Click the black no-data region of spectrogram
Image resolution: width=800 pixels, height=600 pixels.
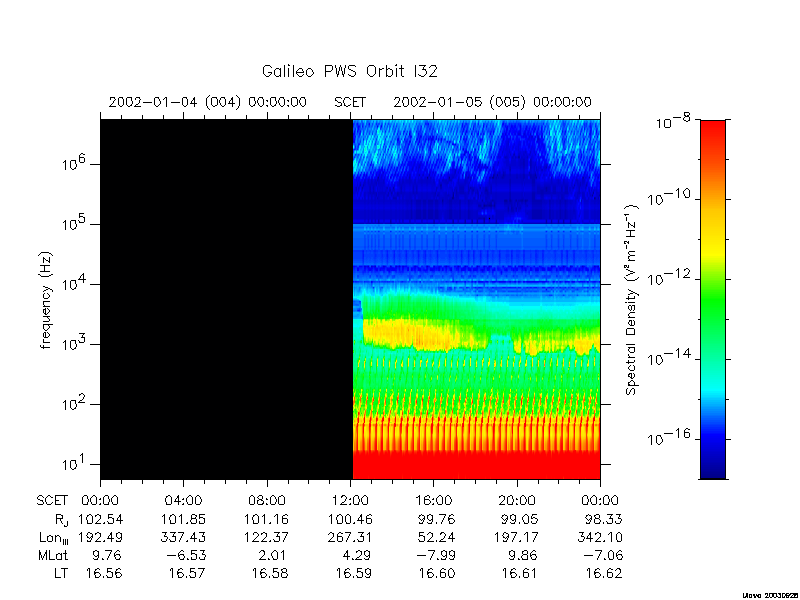[x=227, y=299]
